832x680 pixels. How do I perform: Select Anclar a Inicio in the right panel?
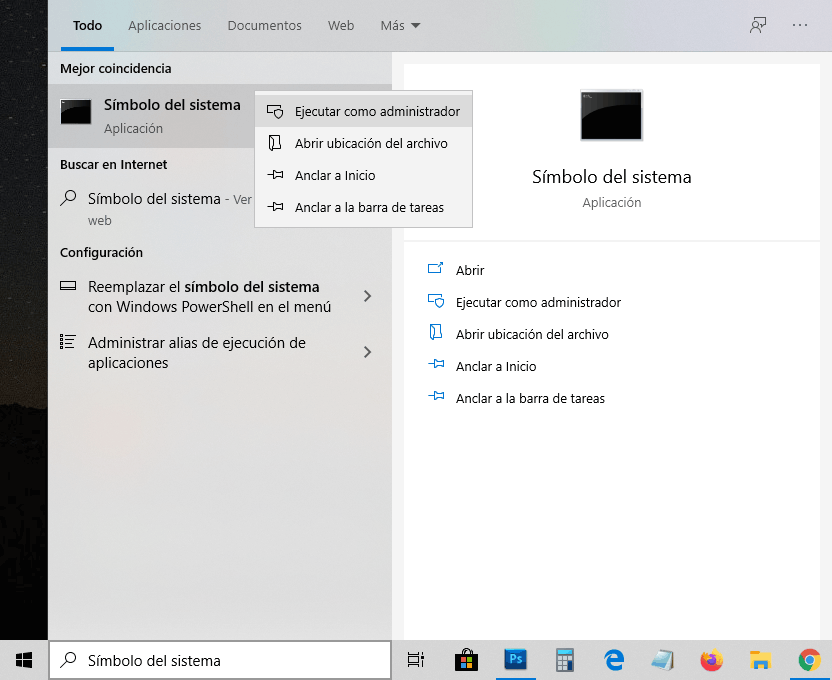(496, 367)
